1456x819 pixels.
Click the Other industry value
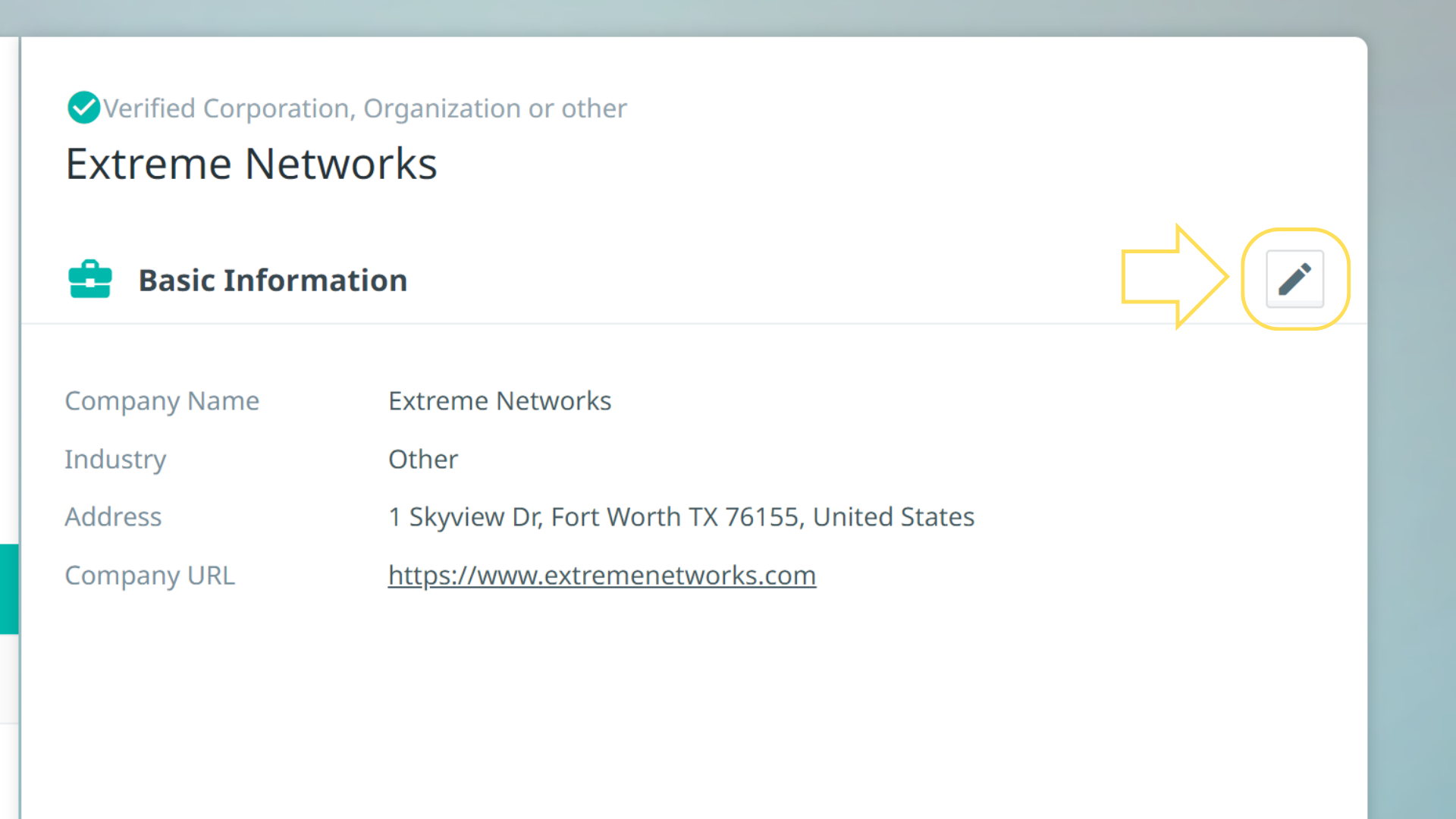click(422, 459)
